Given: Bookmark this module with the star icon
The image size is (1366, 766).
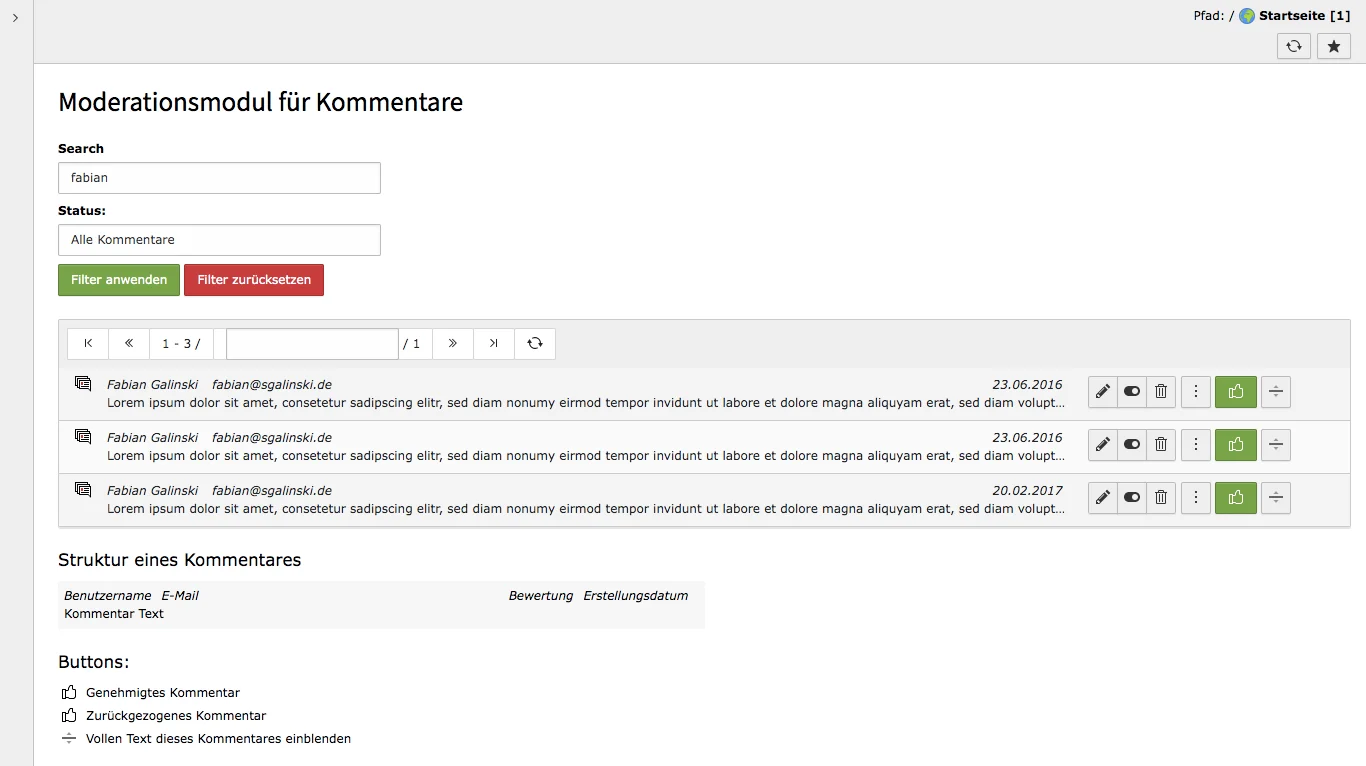Looking at the screenshot, I should point(1333,46).
